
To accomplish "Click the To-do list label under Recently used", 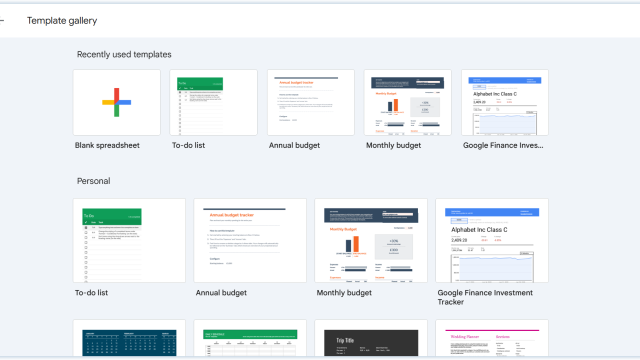I will point(188,145).
